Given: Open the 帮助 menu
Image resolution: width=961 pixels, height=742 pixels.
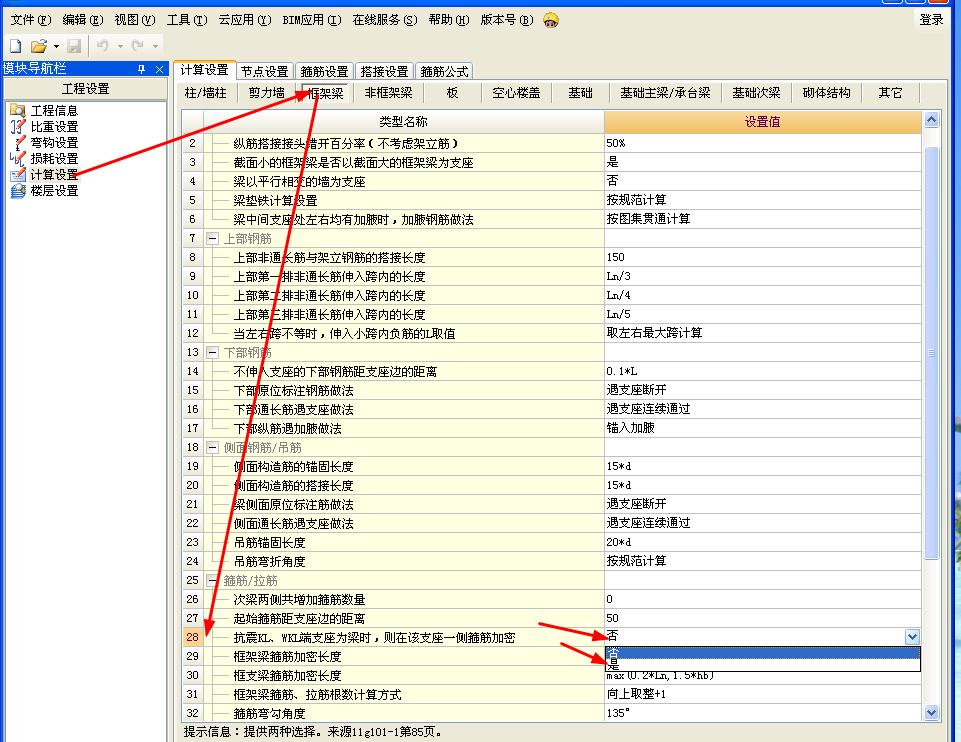Looking at the screenshot, I should (448, 18).
